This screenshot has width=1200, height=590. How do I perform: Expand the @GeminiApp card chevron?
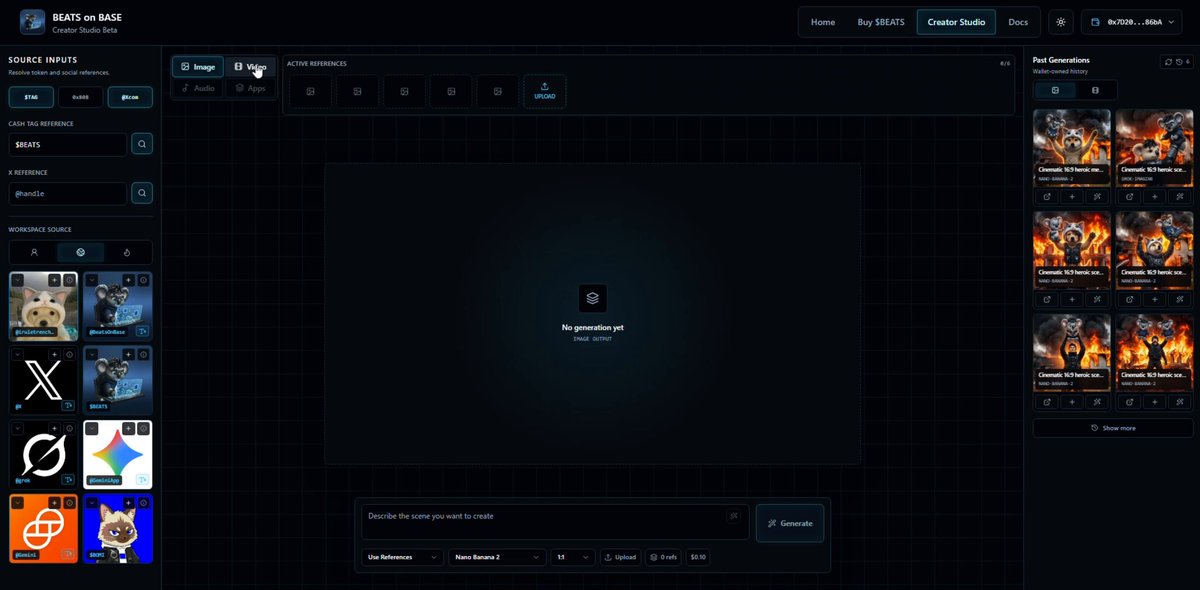coord(92,428)
